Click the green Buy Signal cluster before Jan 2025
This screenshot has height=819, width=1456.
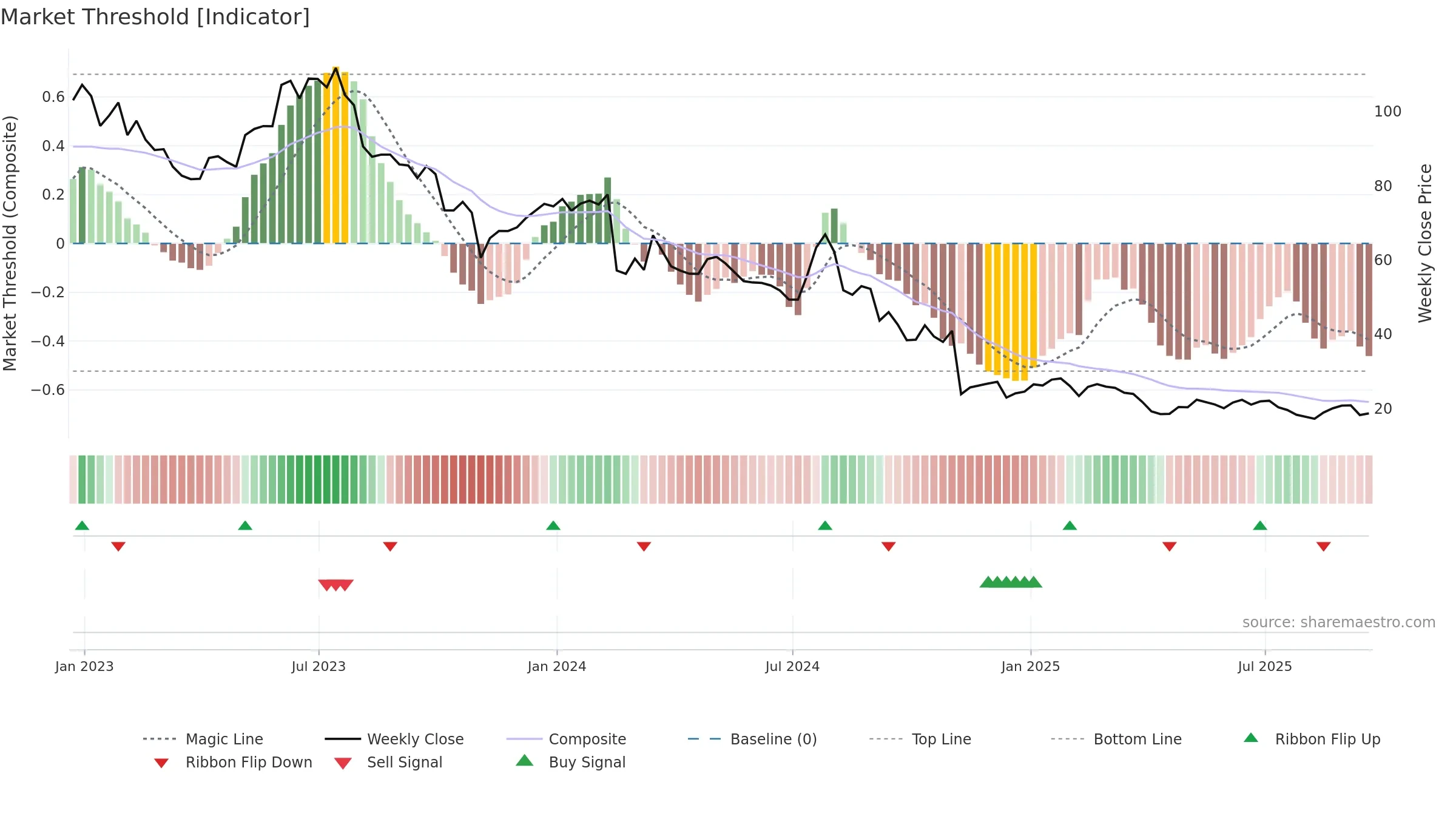pos(1011,582)
